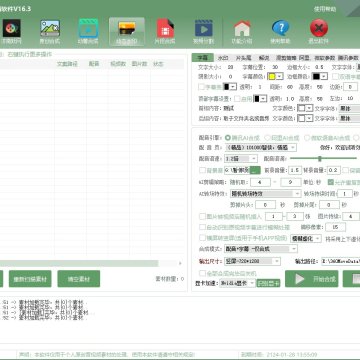Open the blue clapperboard video split icon

tap(204, 28)
